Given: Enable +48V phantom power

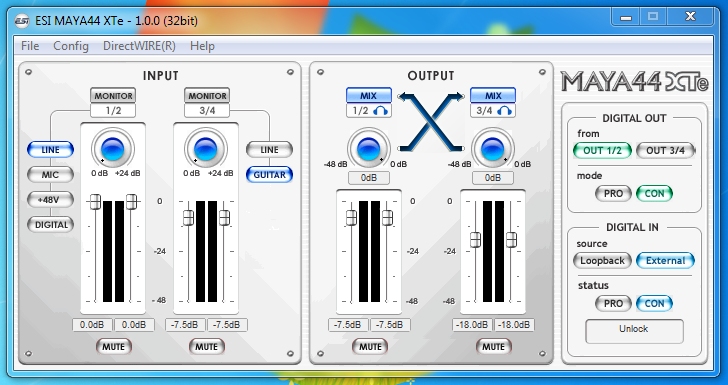Looking at the screenshot, I should pos(51,200).
